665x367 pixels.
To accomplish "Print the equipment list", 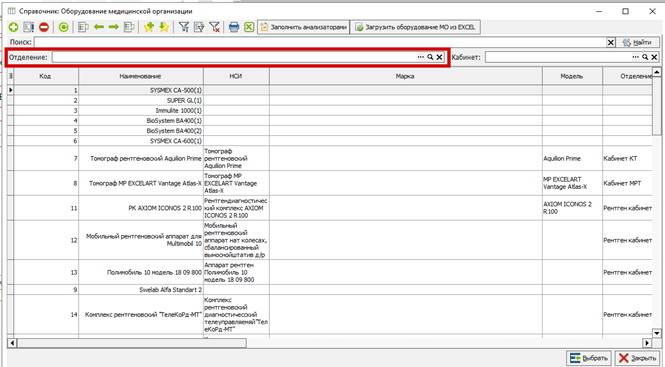I will pos(234,28).
